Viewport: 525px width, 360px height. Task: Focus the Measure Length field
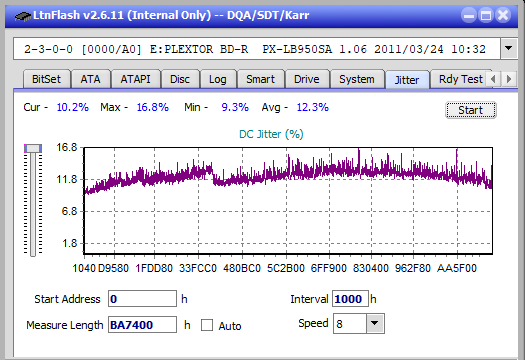(x=142, y=325)
